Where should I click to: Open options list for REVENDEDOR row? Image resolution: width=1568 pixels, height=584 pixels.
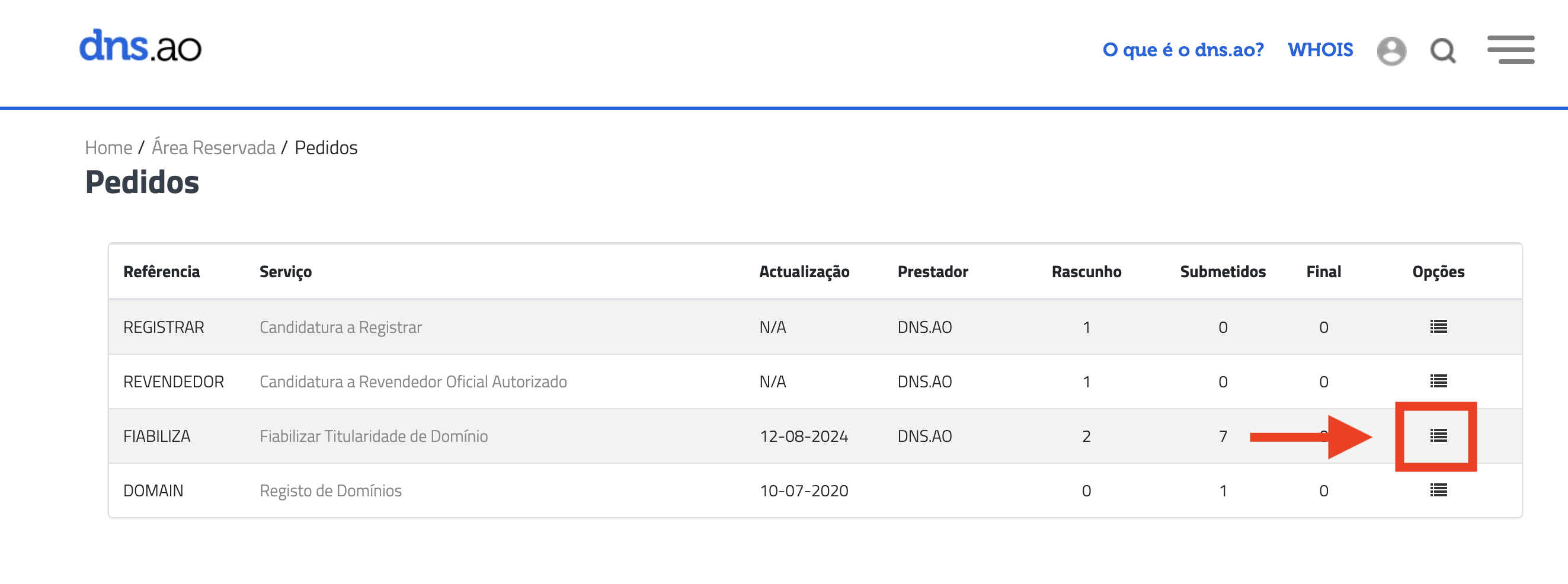tap(1438, 381)
